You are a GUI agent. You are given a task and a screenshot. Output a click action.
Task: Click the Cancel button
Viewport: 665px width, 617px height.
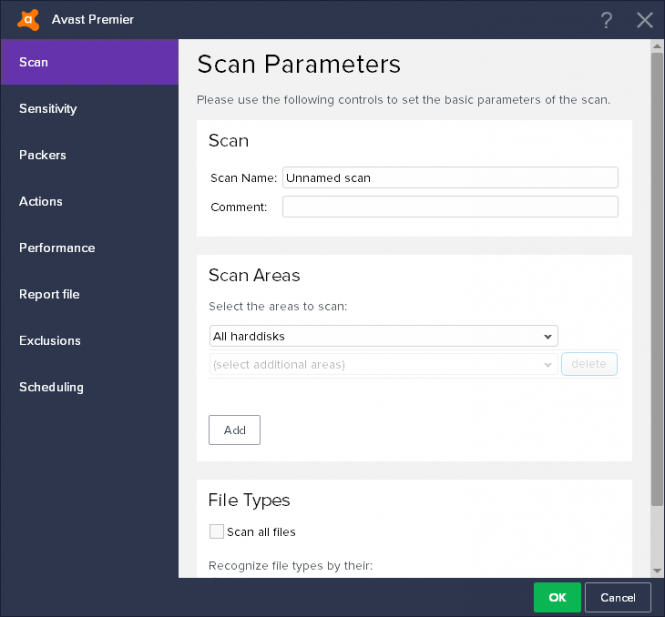pyautogui.click(x=618, y=597)
